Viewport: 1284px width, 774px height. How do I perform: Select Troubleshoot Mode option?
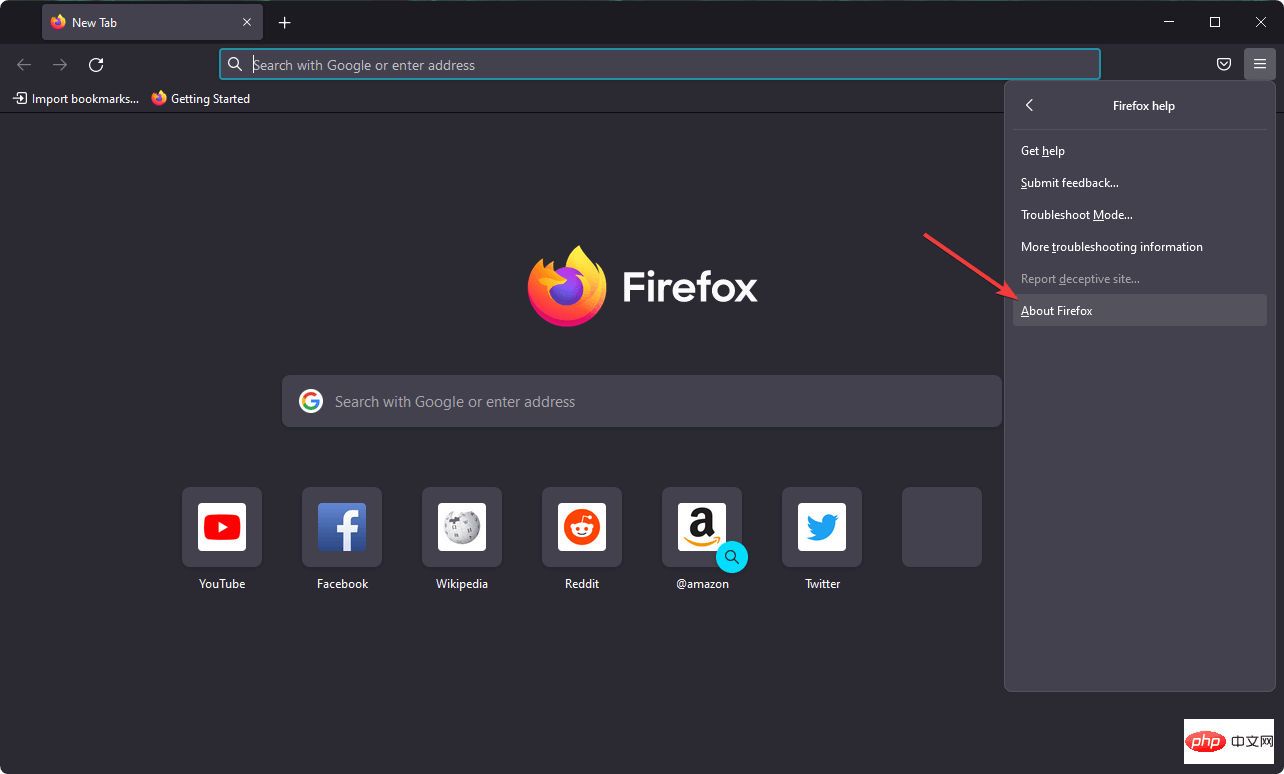pyautogui.click(x=1076, y=215)
